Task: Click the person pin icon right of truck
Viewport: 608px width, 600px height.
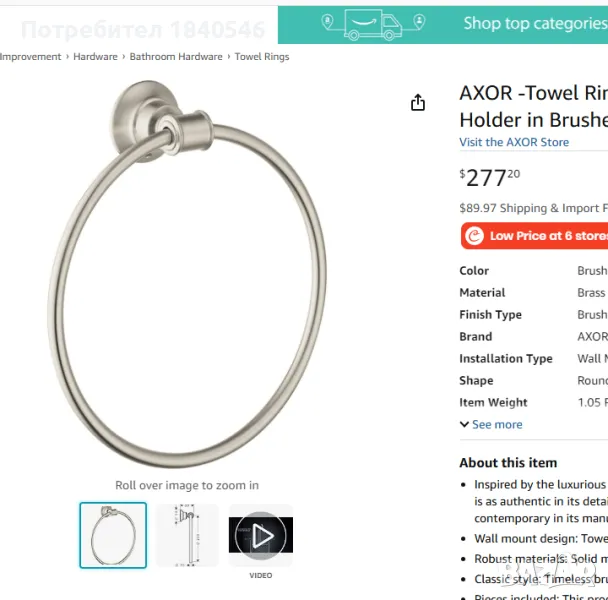Action: [x=419, y=22]
